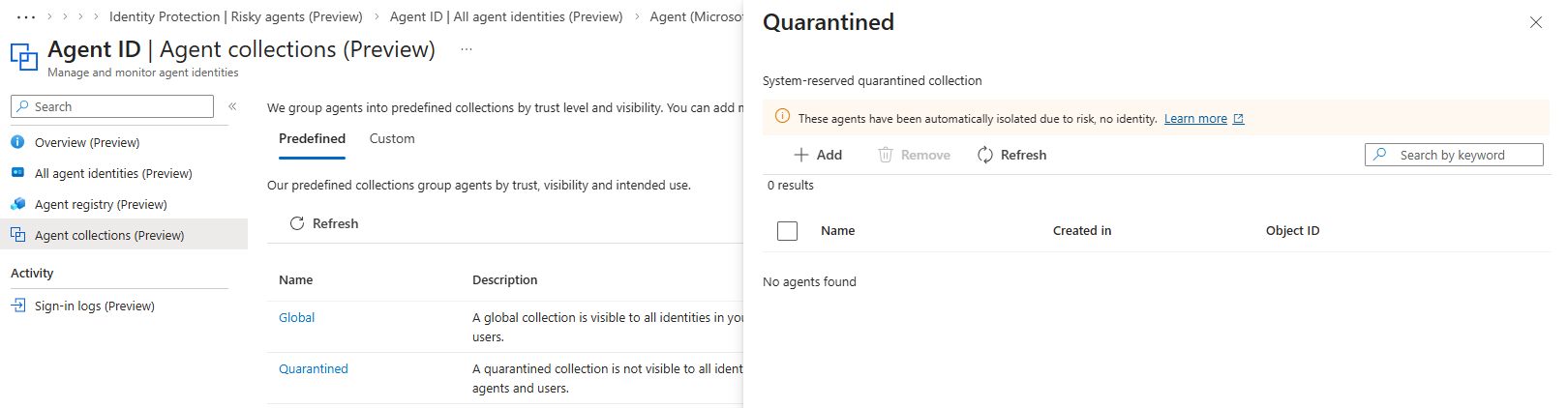Expand the breadcrumb ellipsis menu
The height and width of the screenshot is (408, 1568).
pos(26,16)
